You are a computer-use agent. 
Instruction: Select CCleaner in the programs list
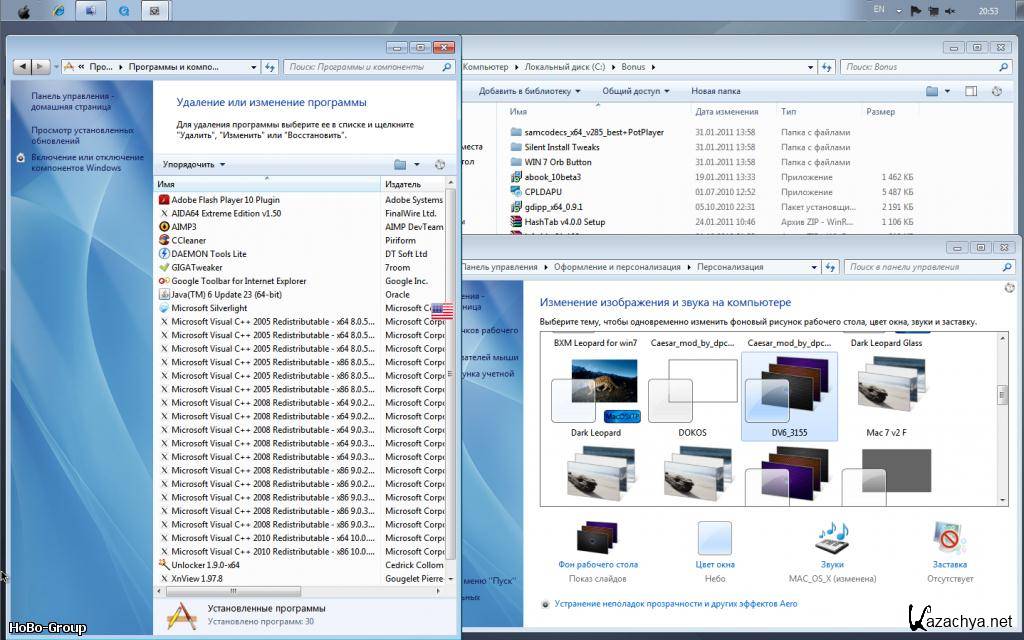[x=188, y=240]
